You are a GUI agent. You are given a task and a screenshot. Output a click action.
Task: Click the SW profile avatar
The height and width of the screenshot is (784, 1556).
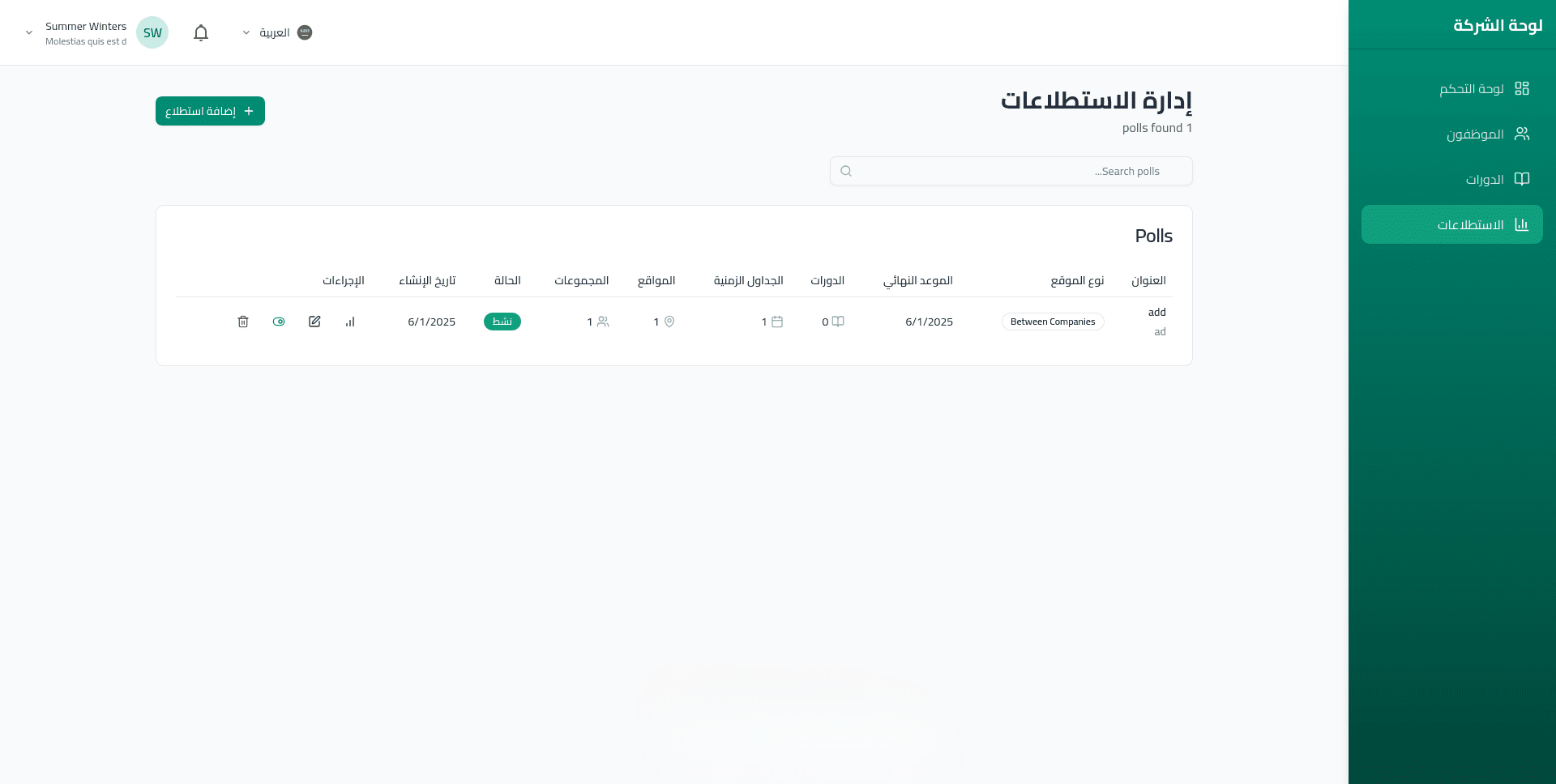tap(152, 32)
